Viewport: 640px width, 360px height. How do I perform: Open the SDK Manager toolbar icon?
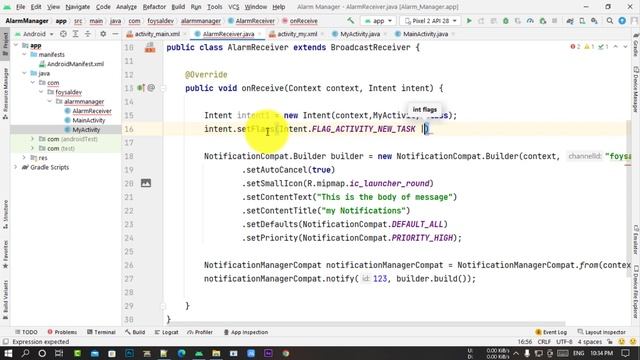coord(594,20)
